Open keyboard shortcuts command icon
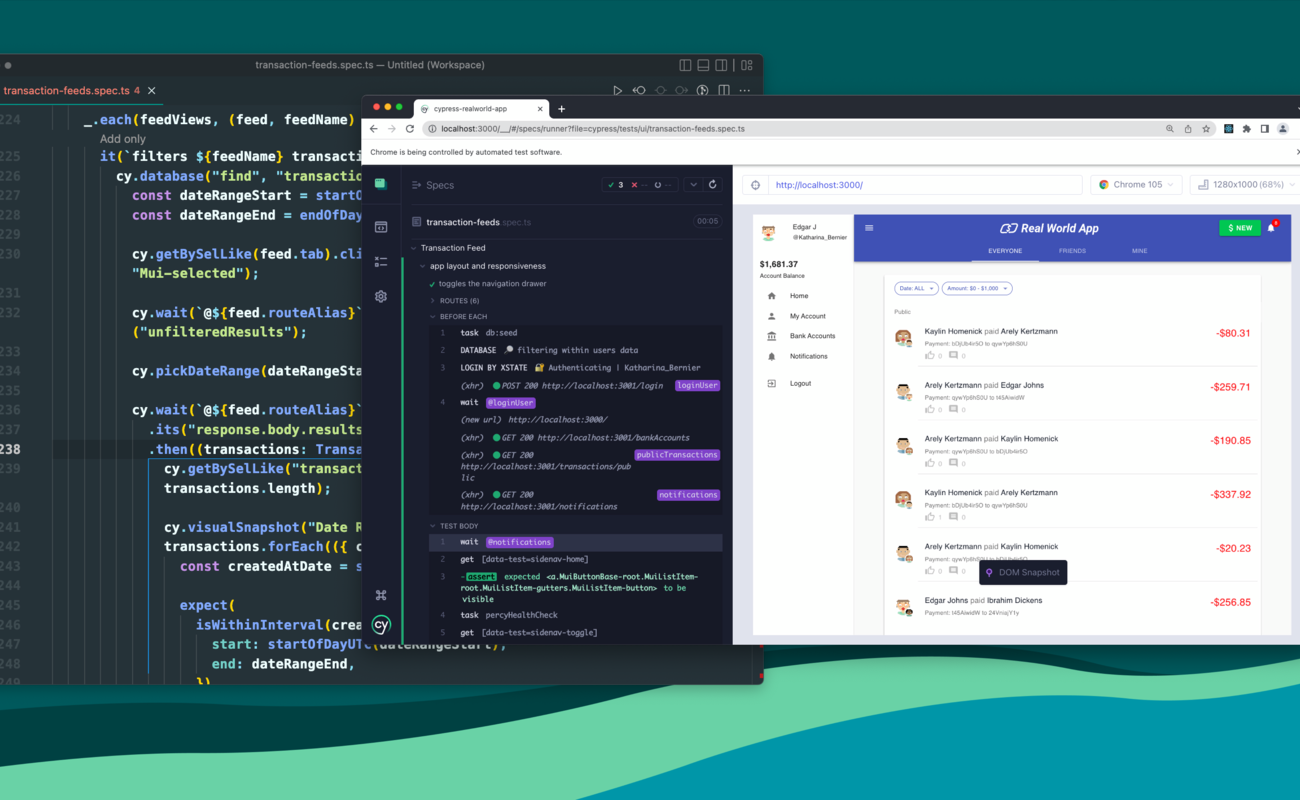1300x800 pixels. pos(381,595)
